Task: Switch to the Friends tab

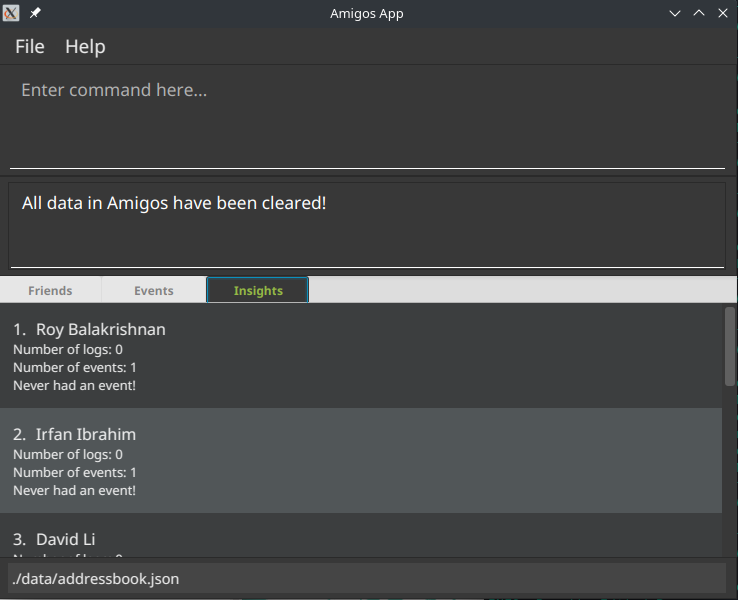Action: click(x=50, y=290)
